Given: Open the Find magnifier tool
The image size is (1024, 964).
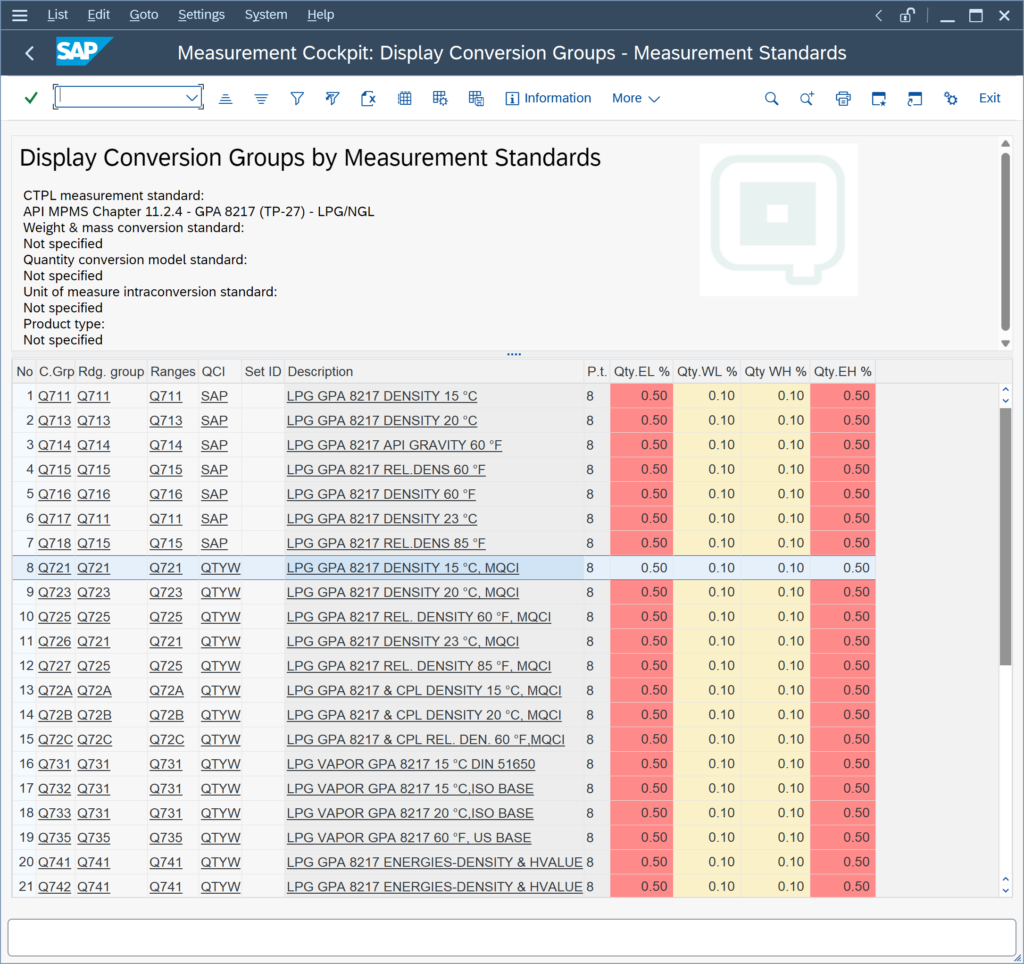Looking at the screenshot, I should [771, 99].
